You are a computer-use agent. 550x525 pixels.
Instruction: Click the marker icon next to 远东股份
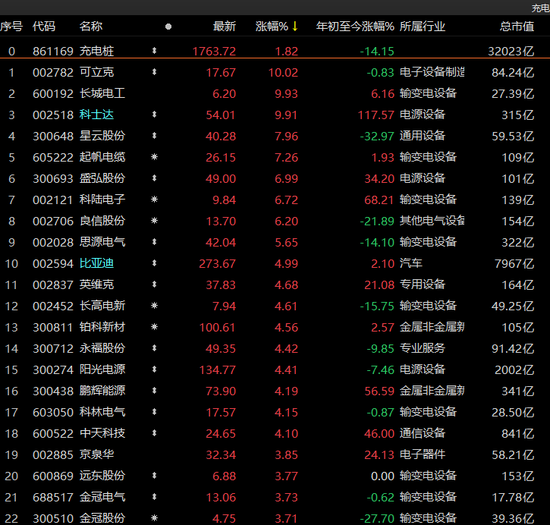coord(154,476)
